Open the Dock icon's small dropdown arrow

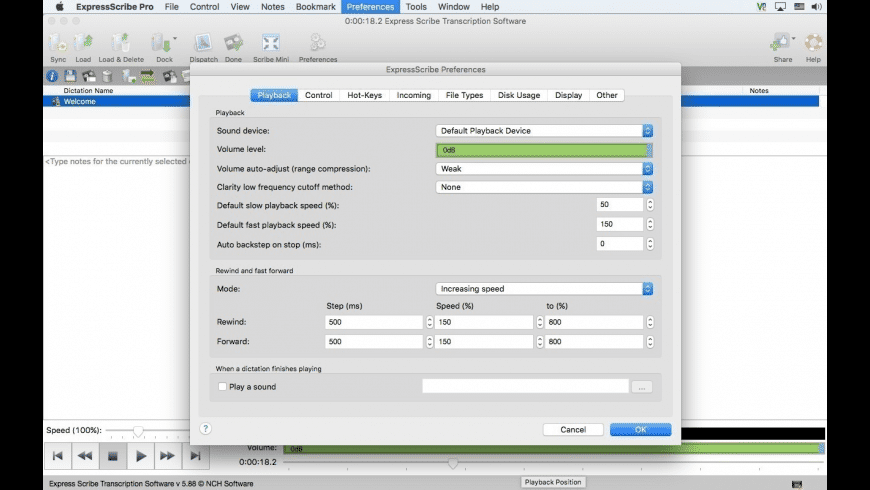(x=175, y=38)
